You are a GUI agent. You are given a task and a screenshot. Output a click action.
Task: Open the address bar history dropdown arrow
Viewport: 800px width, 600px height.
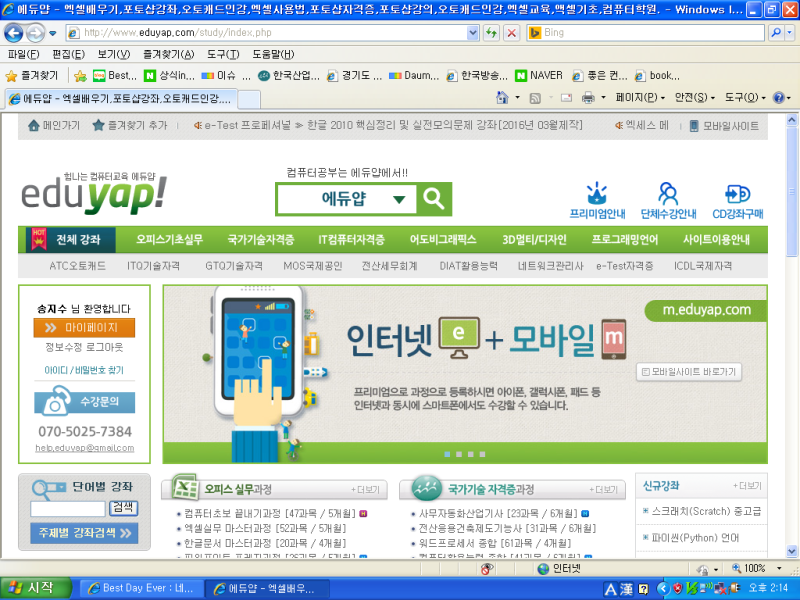coord(473,33)
